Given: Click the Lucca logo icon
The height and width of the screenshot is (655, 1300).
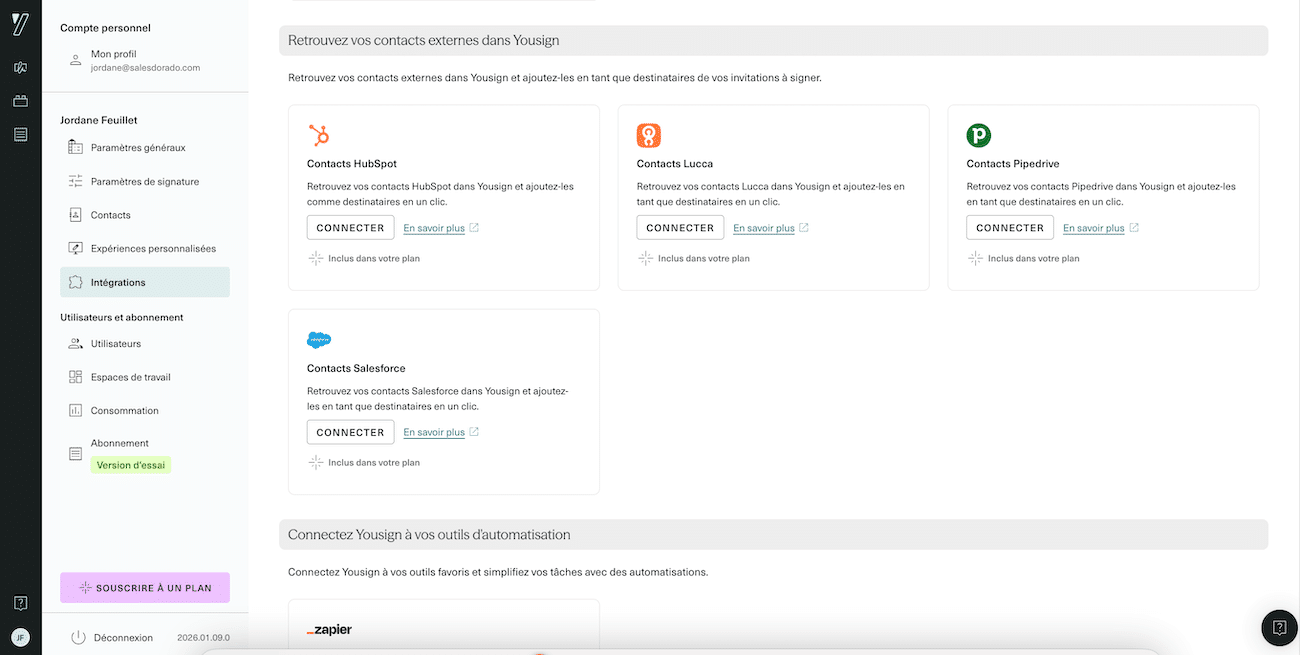Looking at the screenshot, I should pyautogui.click(x=649, y=135).
